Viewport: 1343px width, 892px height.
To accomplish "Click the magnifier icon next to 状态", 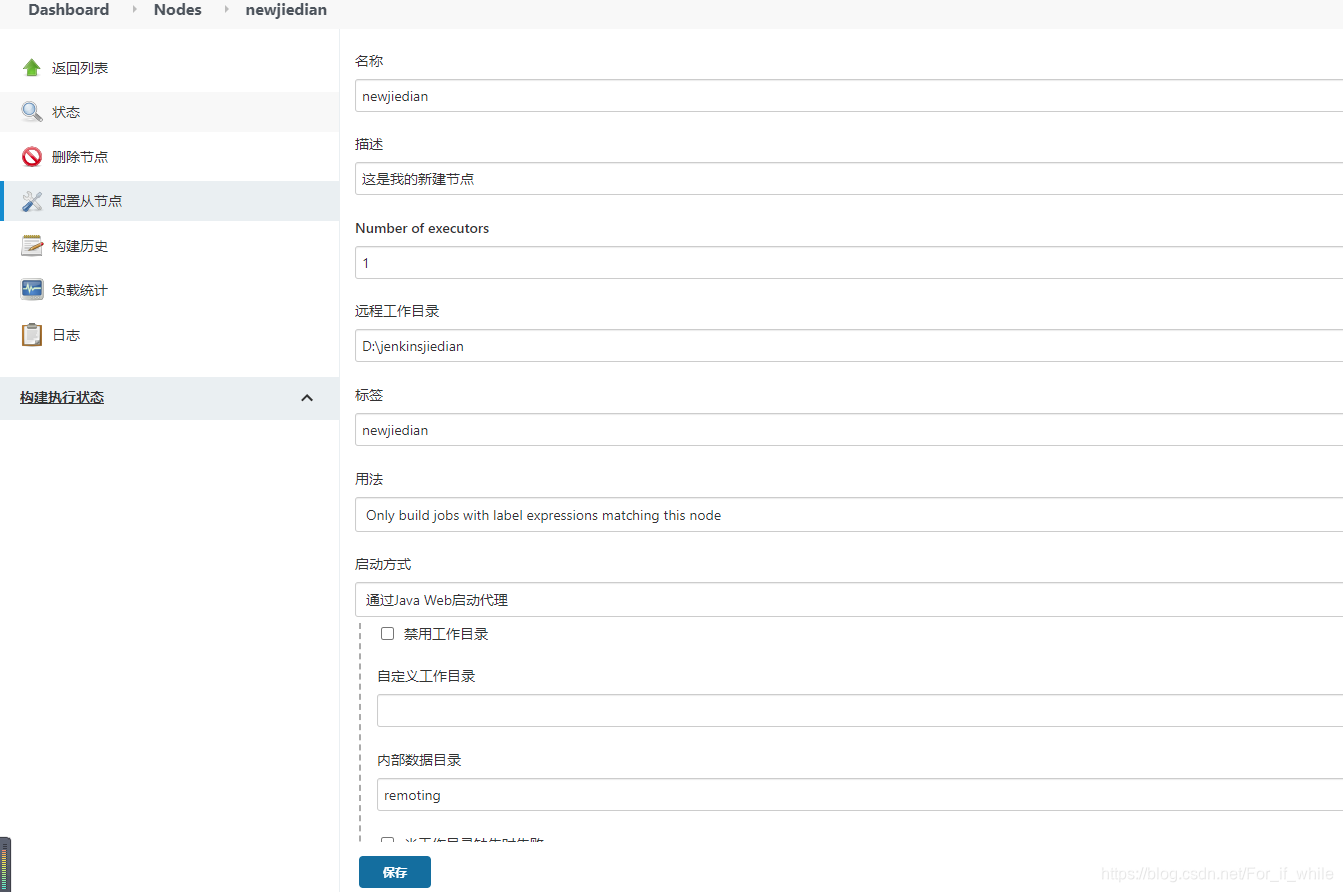I will click(x=32, y=112).
